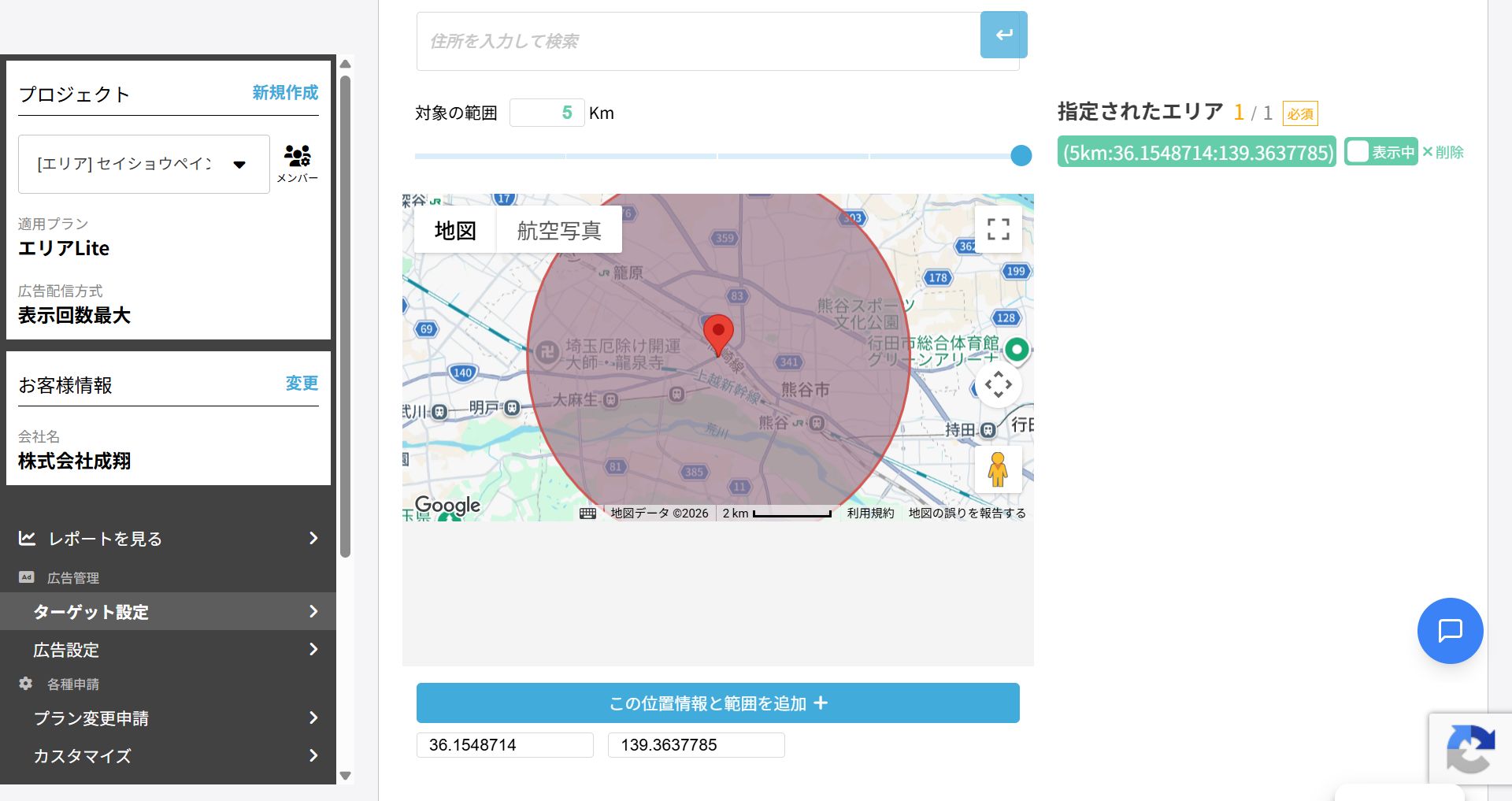This screenshot has width=1512, height=801.
Task: Click the 明戸 station icon on map
Action: (513, 408)
